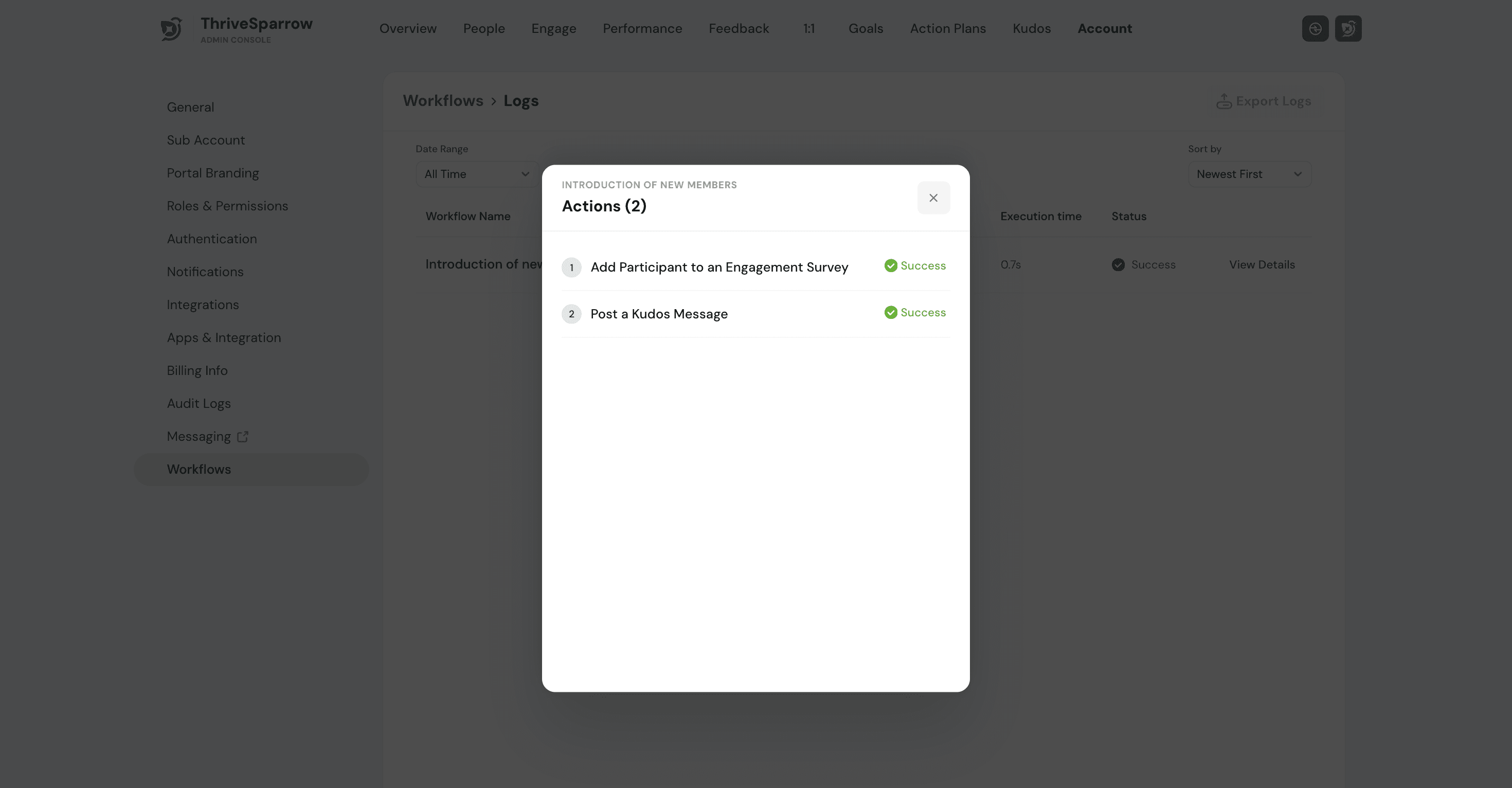Click View Details for the workflow log
The image size is (1512, 788).
pos(1262,265)
